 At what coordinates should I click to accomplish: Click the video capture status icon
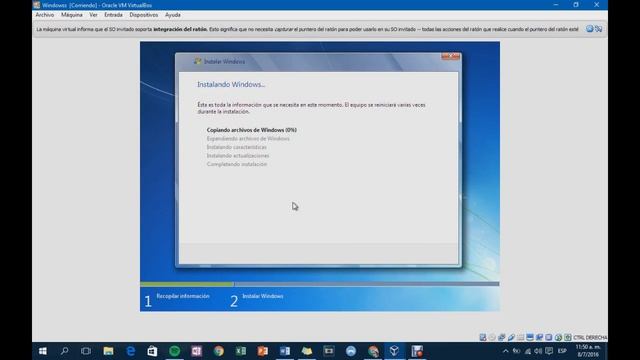pos(539,337)
